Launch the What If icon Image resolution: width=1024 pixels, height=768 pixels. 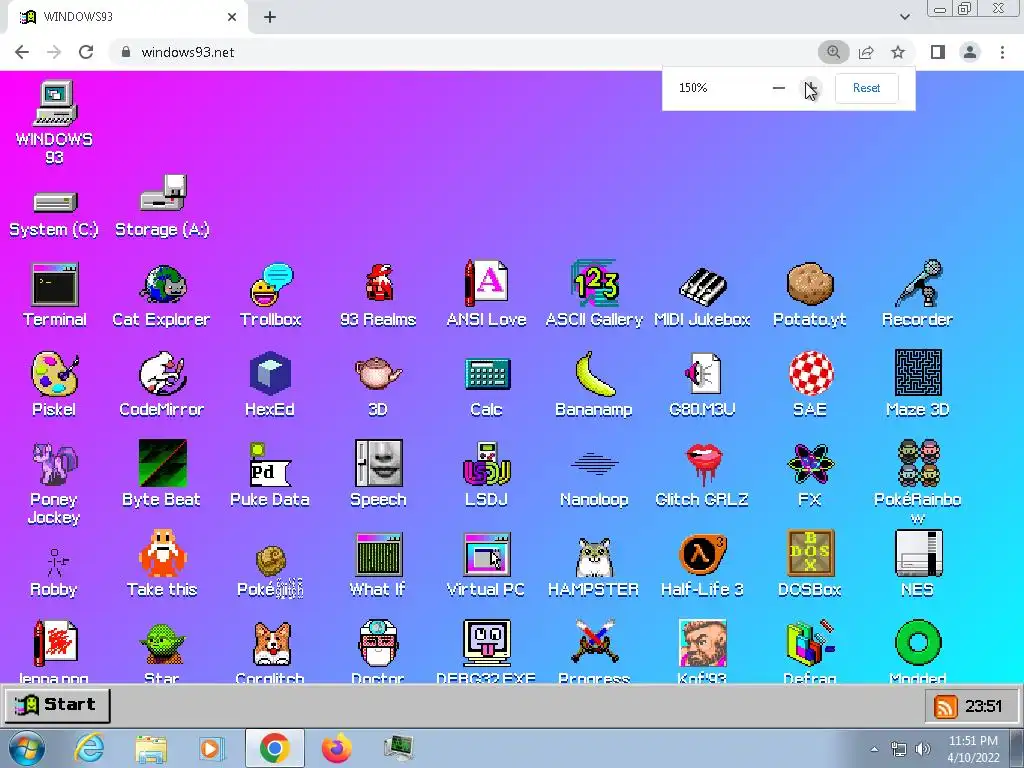pyautogui.click(x=379, y=554)
